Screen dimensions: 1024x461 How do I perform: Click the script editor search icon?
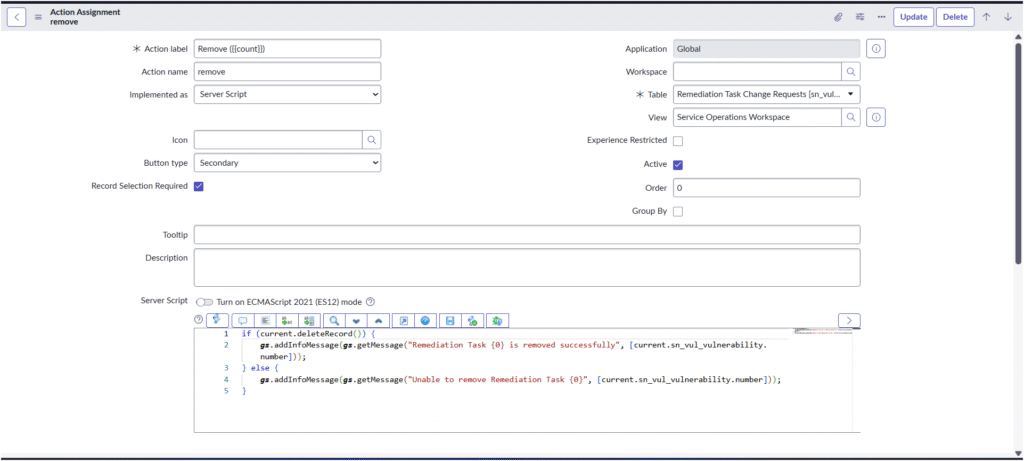tap(334, 320)
